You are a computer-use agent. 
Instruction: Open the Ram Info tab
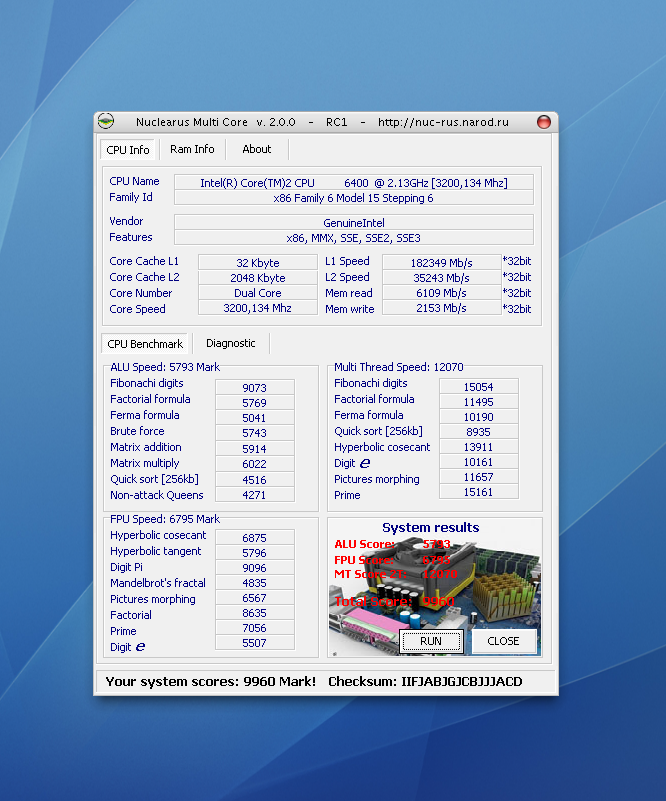192,149
